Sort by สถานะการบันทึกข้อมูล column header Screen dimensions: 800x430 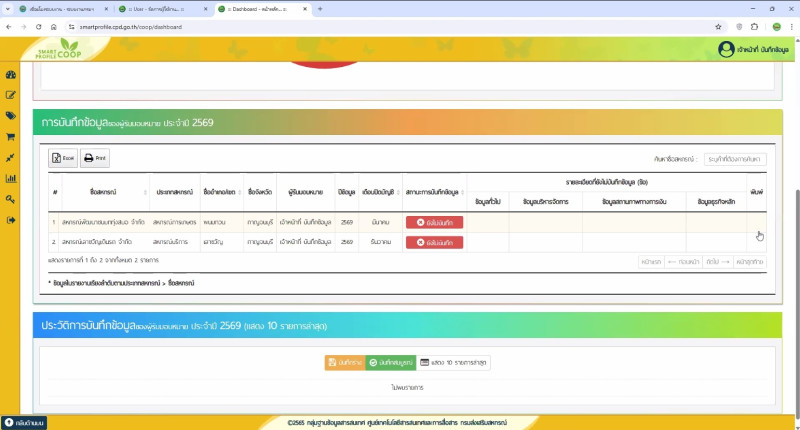coord(433,191)
